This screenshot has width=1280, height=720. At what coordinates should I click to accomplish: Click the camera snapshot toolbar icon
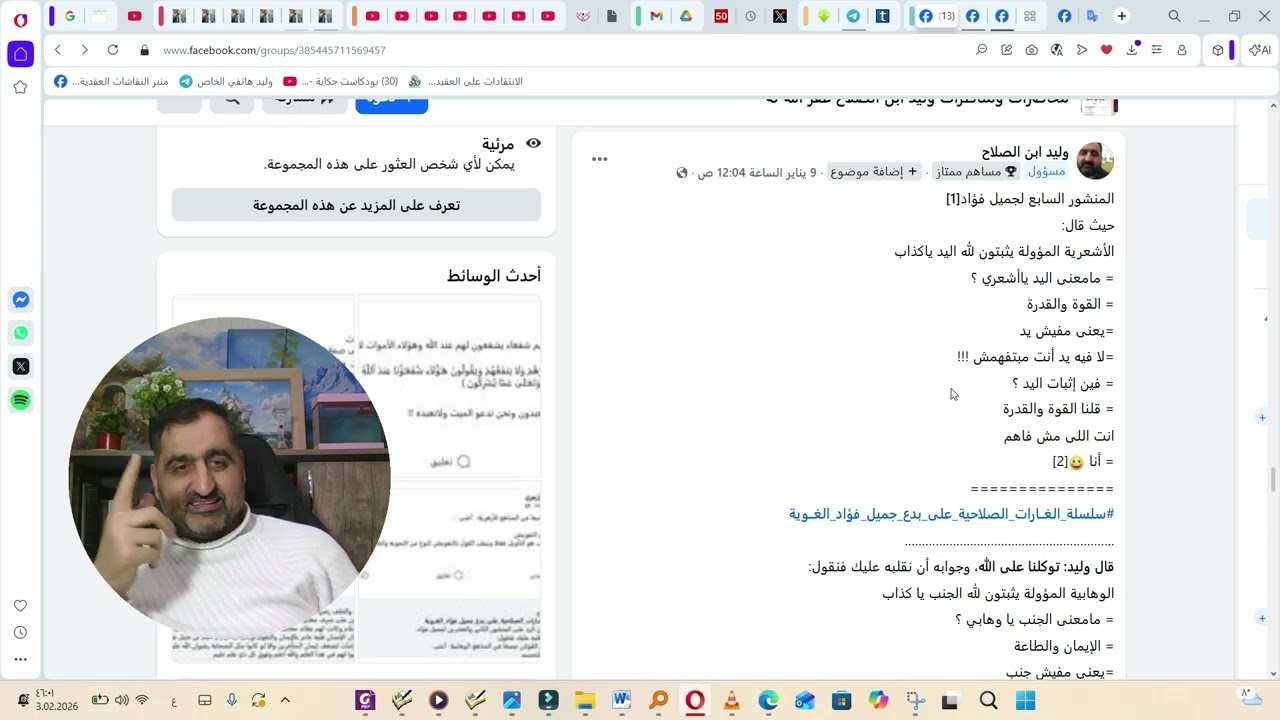click(x=1031, y=50)
